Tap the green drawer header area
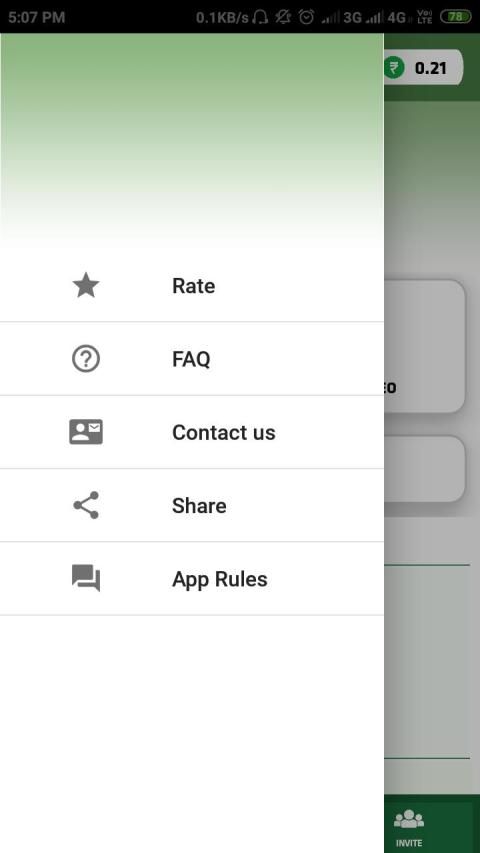480x853 pixels. click(x=192, y=141)
